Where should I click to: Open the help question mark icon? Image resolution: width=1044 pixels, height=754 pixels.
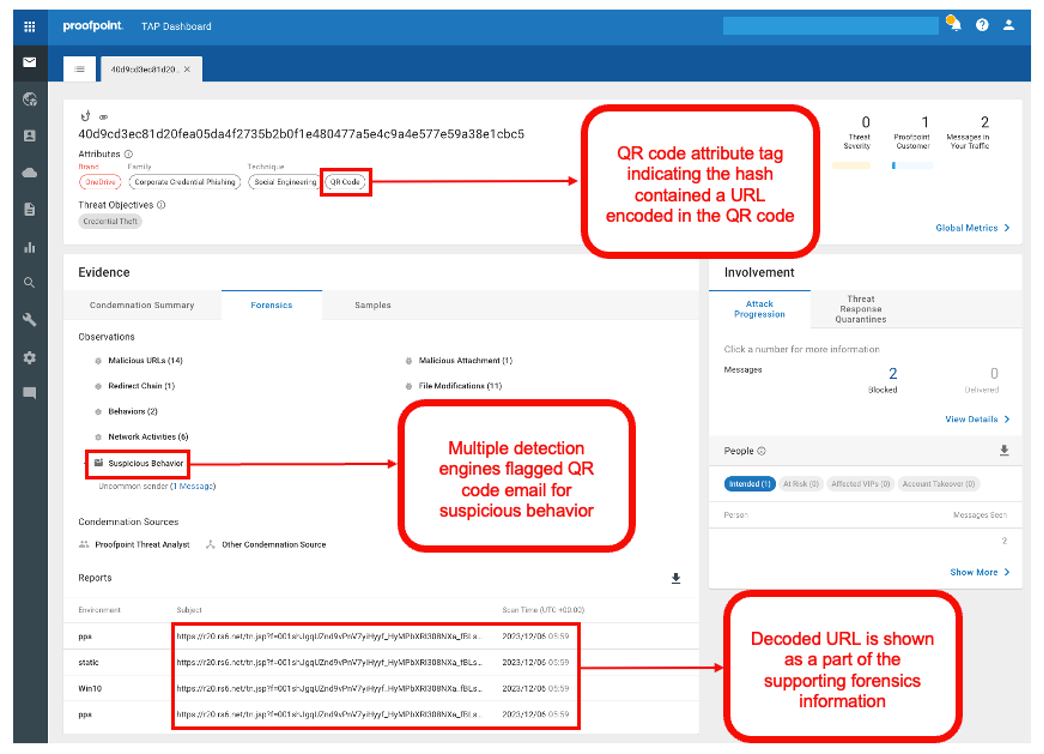point(982,25)
